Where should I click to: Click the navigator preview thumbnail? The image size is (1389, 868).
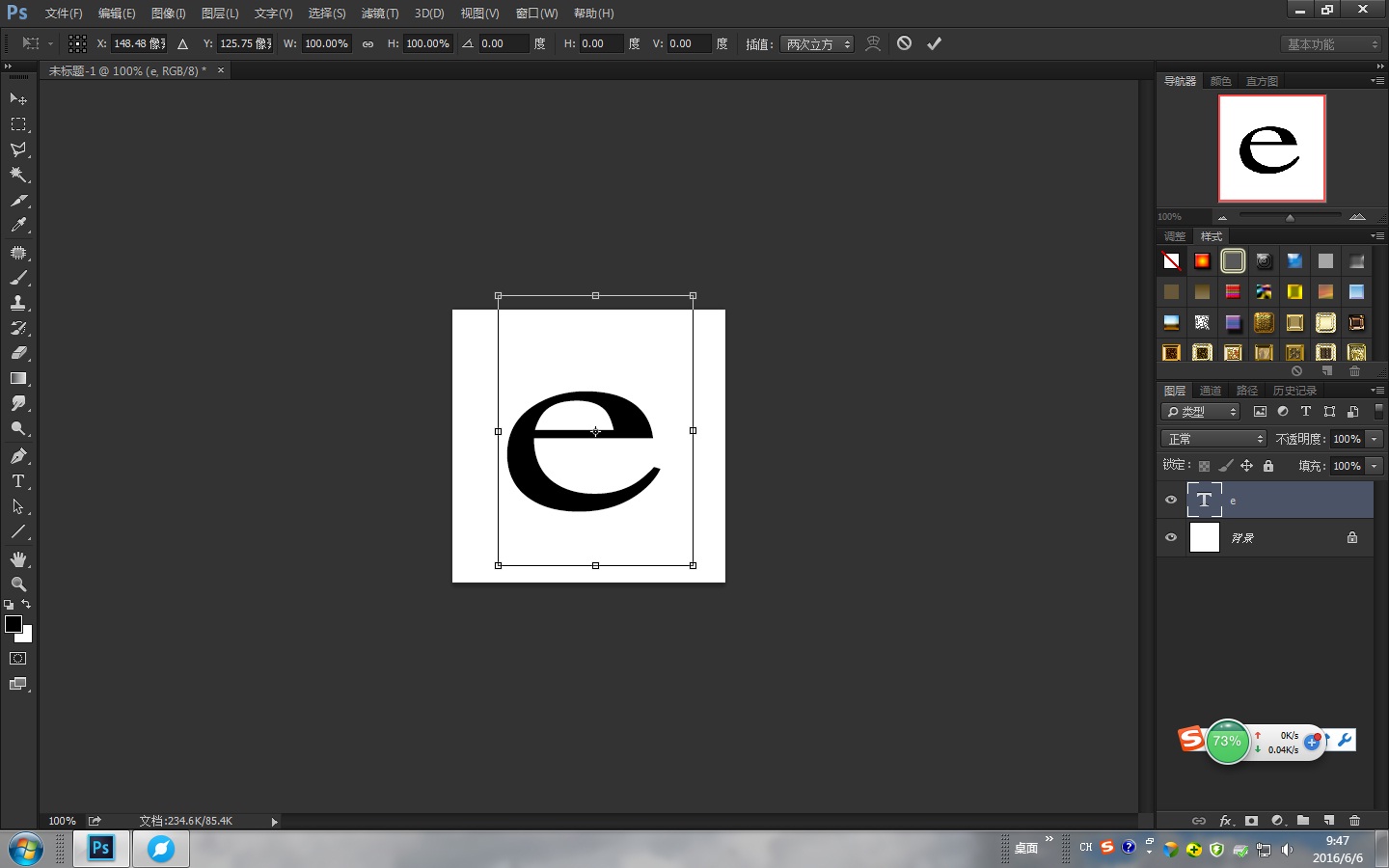click(1271, 148)
